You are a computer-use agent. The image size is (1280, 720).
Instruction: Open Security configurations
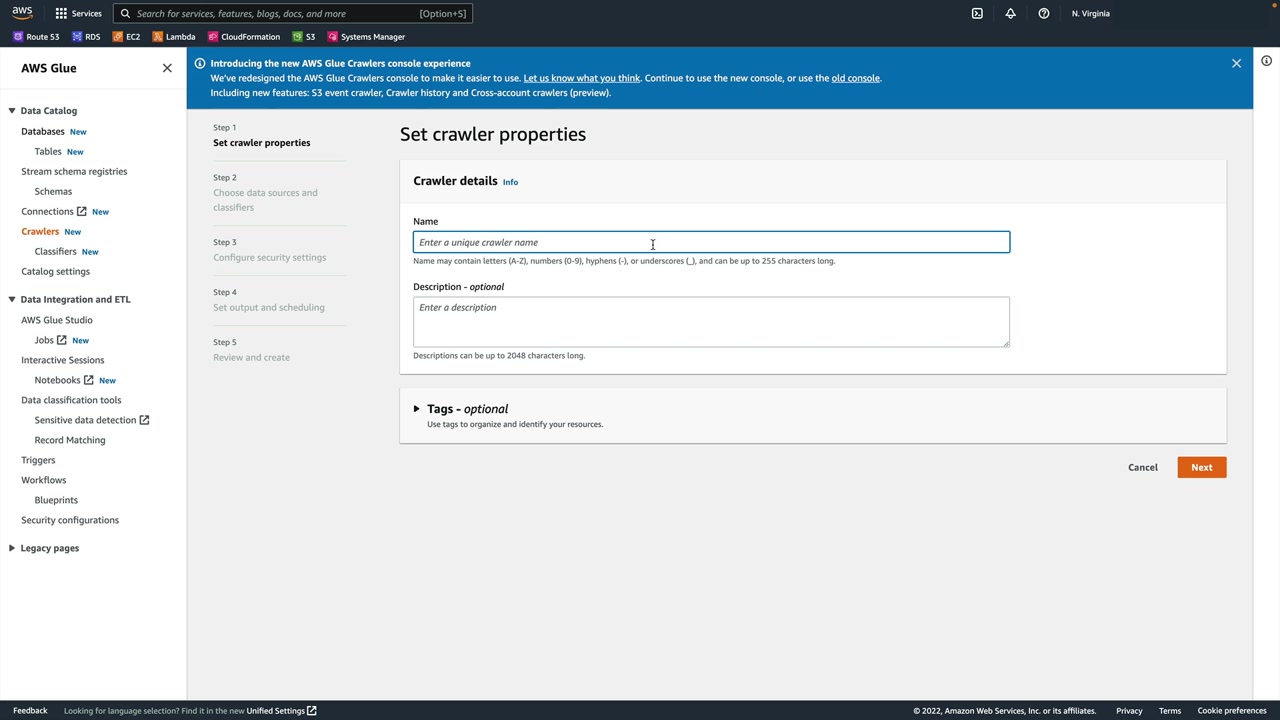click(x=70, y=520)
